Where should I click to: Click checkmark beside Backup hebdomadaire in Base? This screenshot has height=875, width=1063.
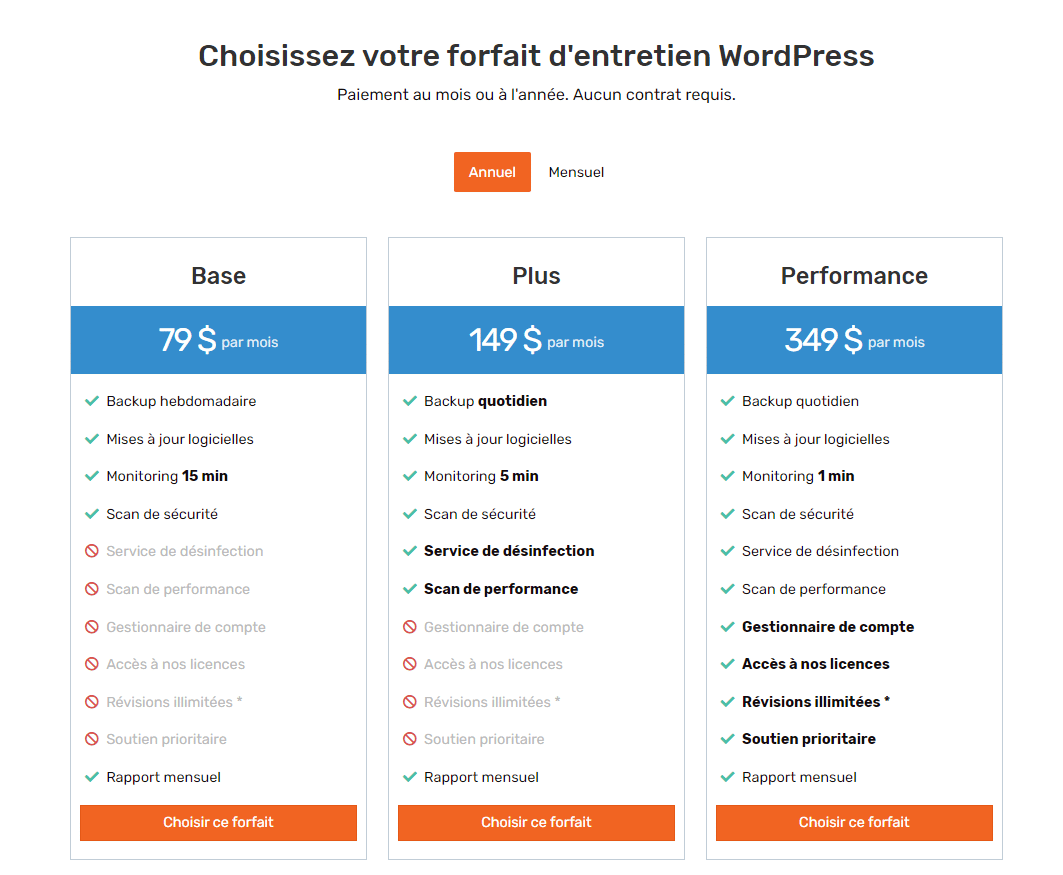[x=92, y=401]
